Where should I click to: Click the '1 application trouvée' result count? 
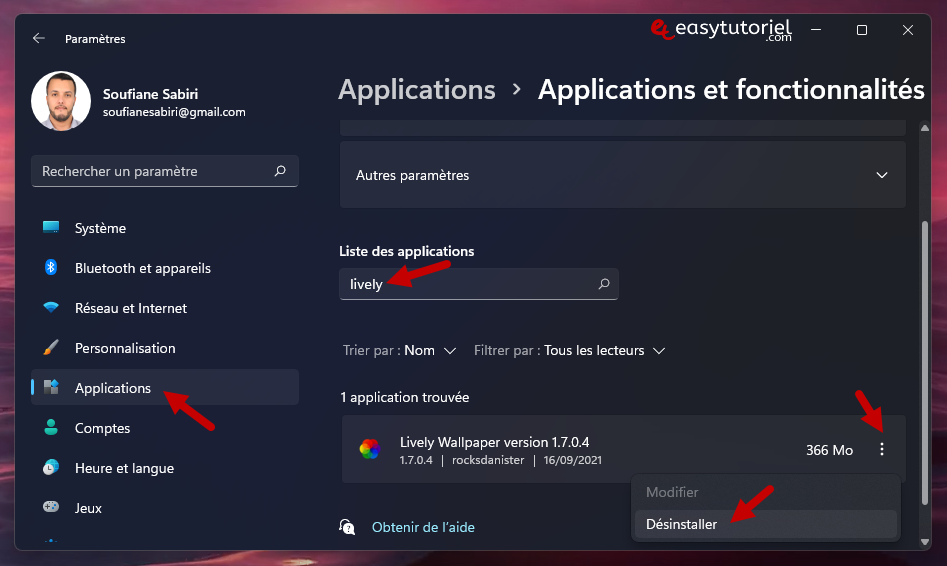click(x=405, y=397)
